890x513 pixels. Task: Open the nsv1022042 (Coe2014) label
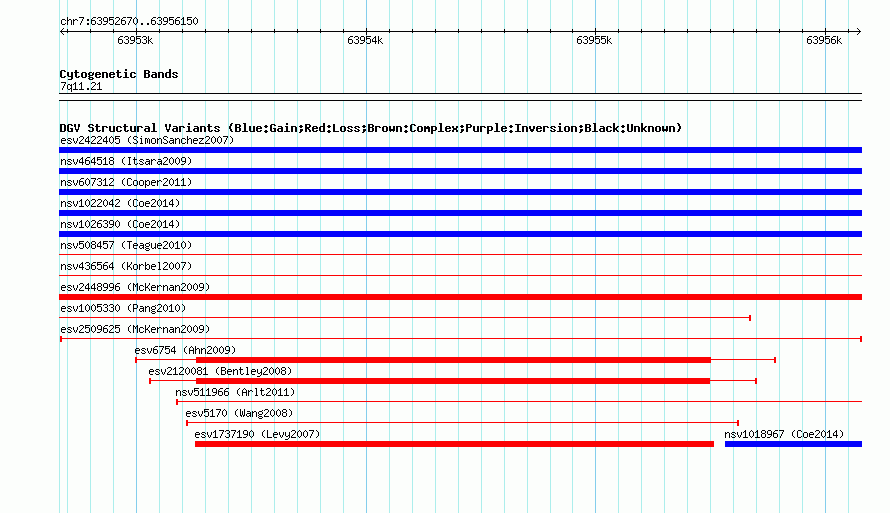click(x=120, y=203)
